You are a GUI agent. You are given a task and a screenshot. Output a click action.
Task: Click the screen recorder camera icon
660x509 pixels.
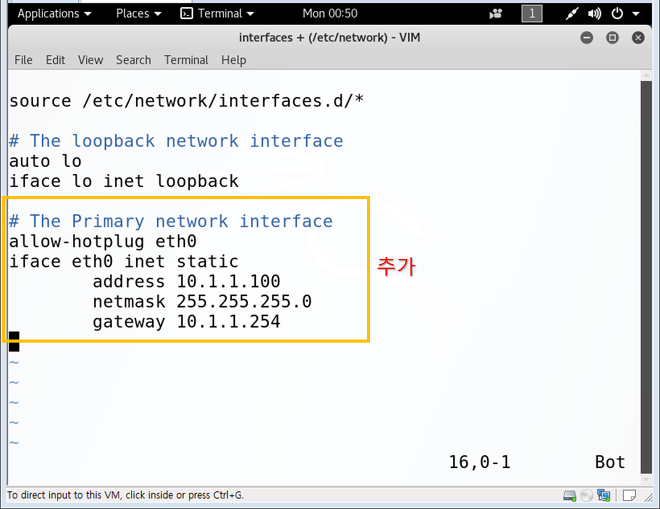496,14
